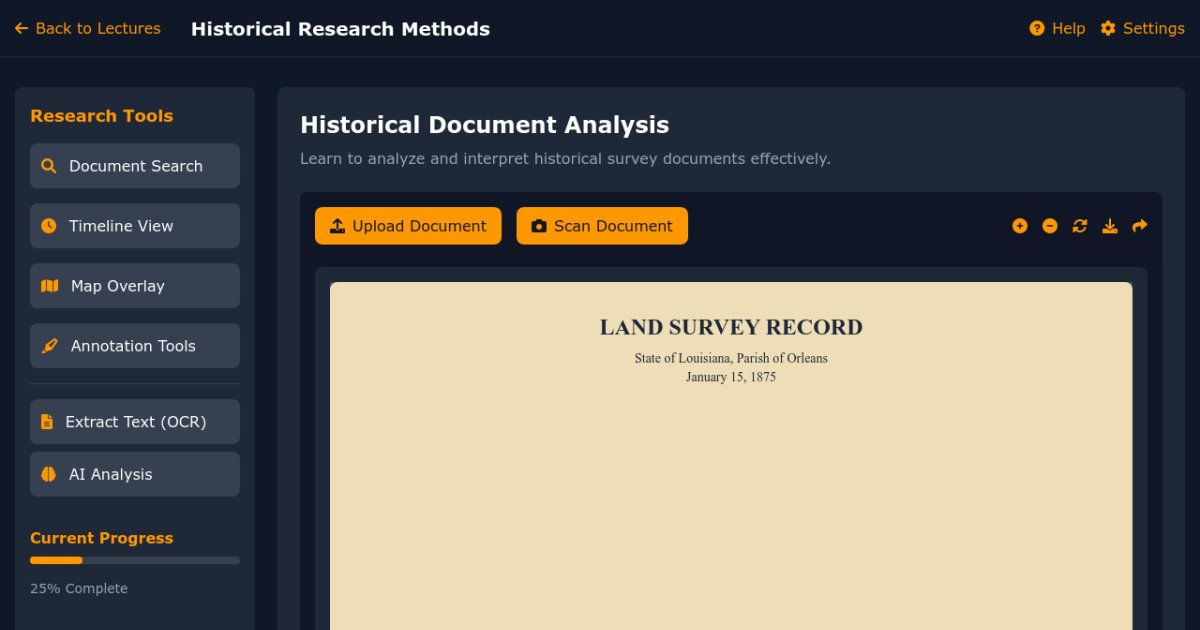Click the Current Progress bar
Viewport: 1200px width, 630px height.
coord(135,560)
